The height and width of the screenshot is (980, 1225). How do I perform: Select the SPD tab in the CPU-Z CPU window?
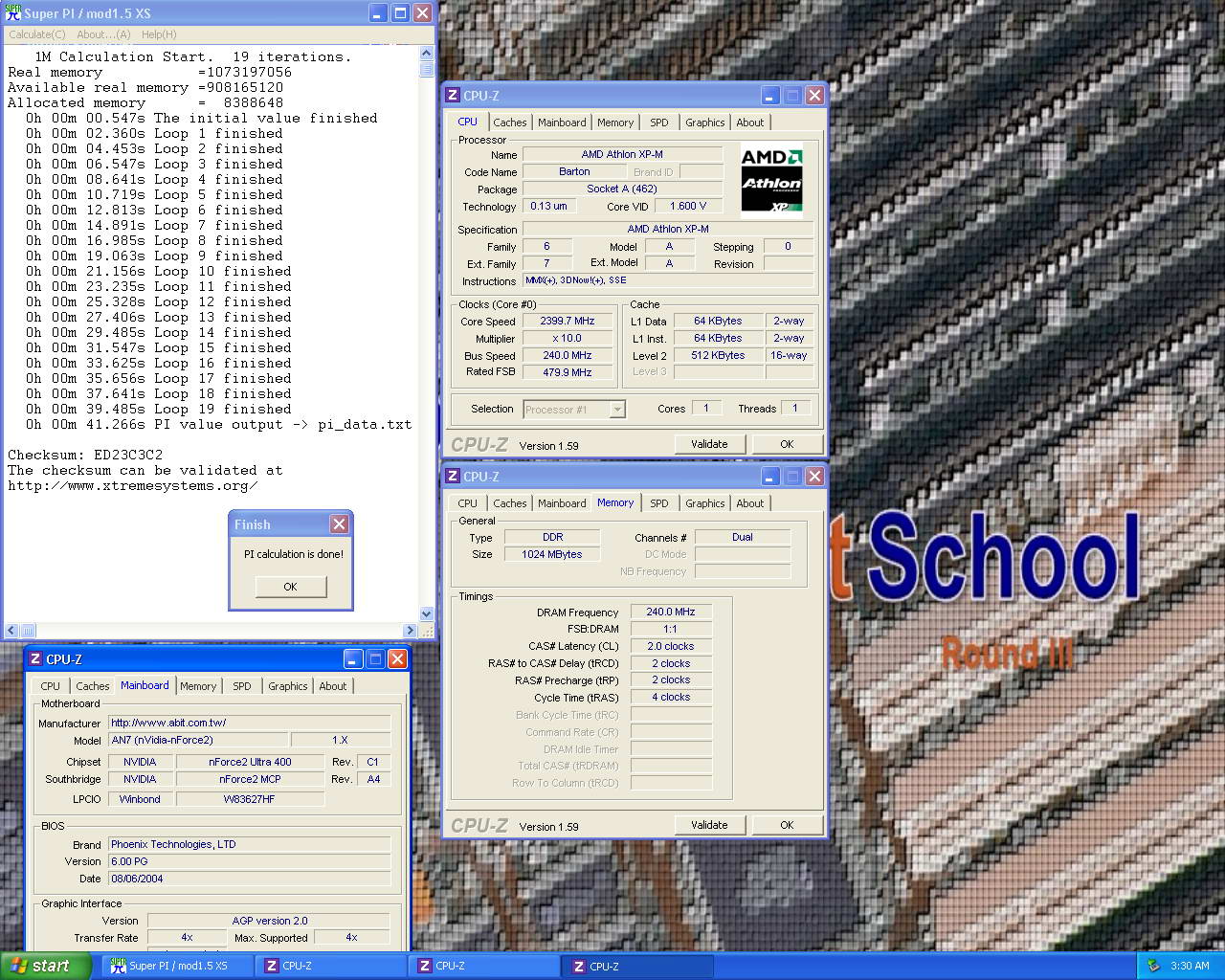coord(659,122)
